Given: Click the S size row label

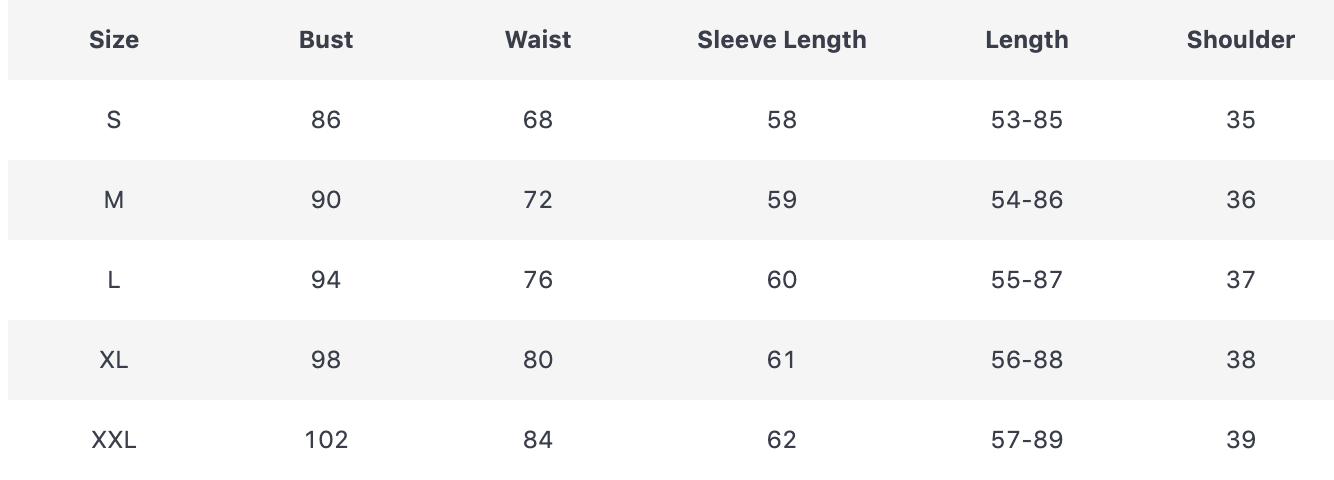Looking at the screenshot, I should coord(114,120).
